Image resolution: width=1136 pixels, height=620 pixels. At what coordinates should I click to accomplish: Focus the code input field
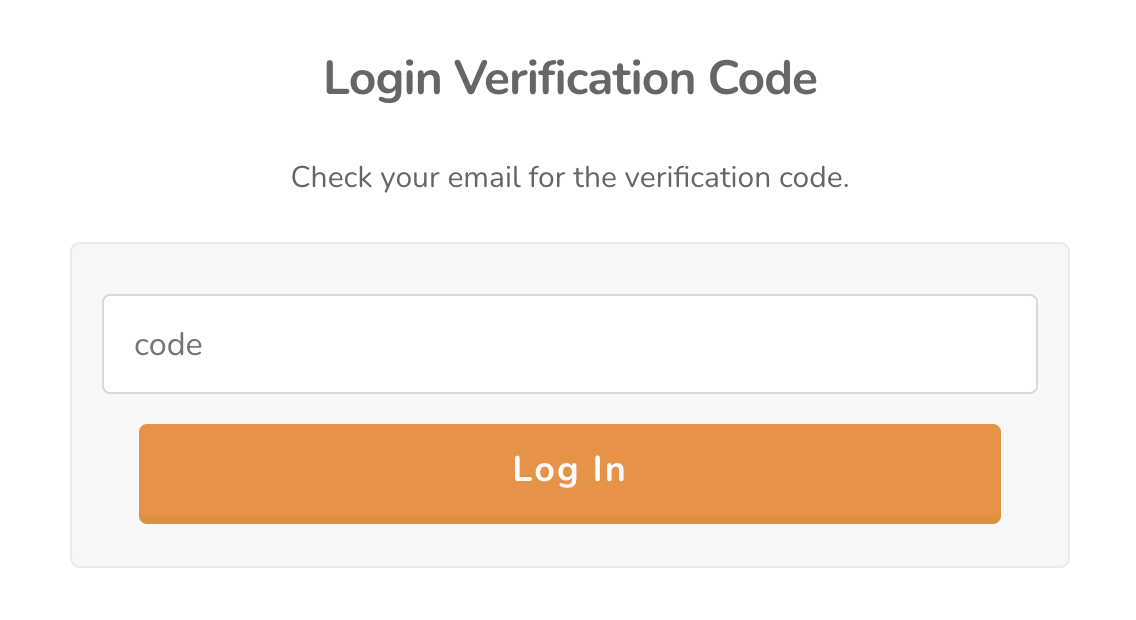click(x=569, y=344)
